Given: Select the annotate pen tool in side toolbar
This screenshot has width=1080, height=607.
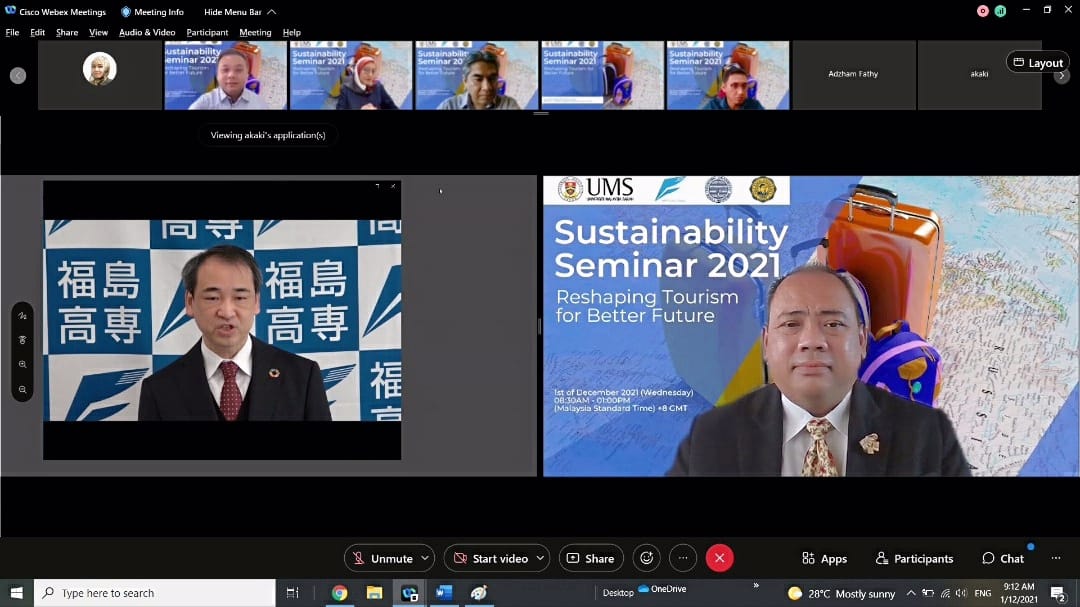Looking at the screenshot, I should (x=22, y=316).
